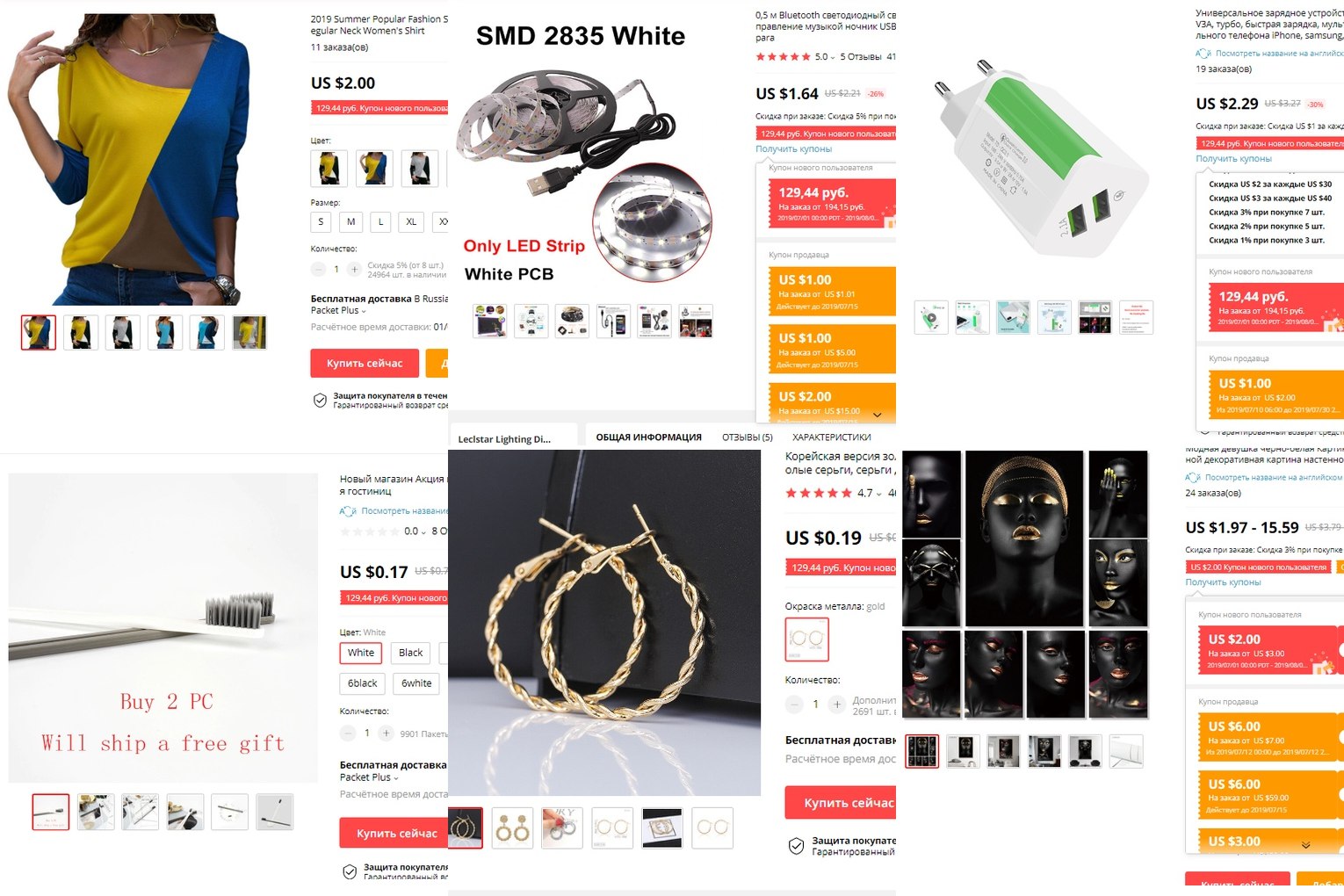Click buyer protection shield icon below earrings
The height and width of the screenshot is (896, 1344).
coord(796,846)
